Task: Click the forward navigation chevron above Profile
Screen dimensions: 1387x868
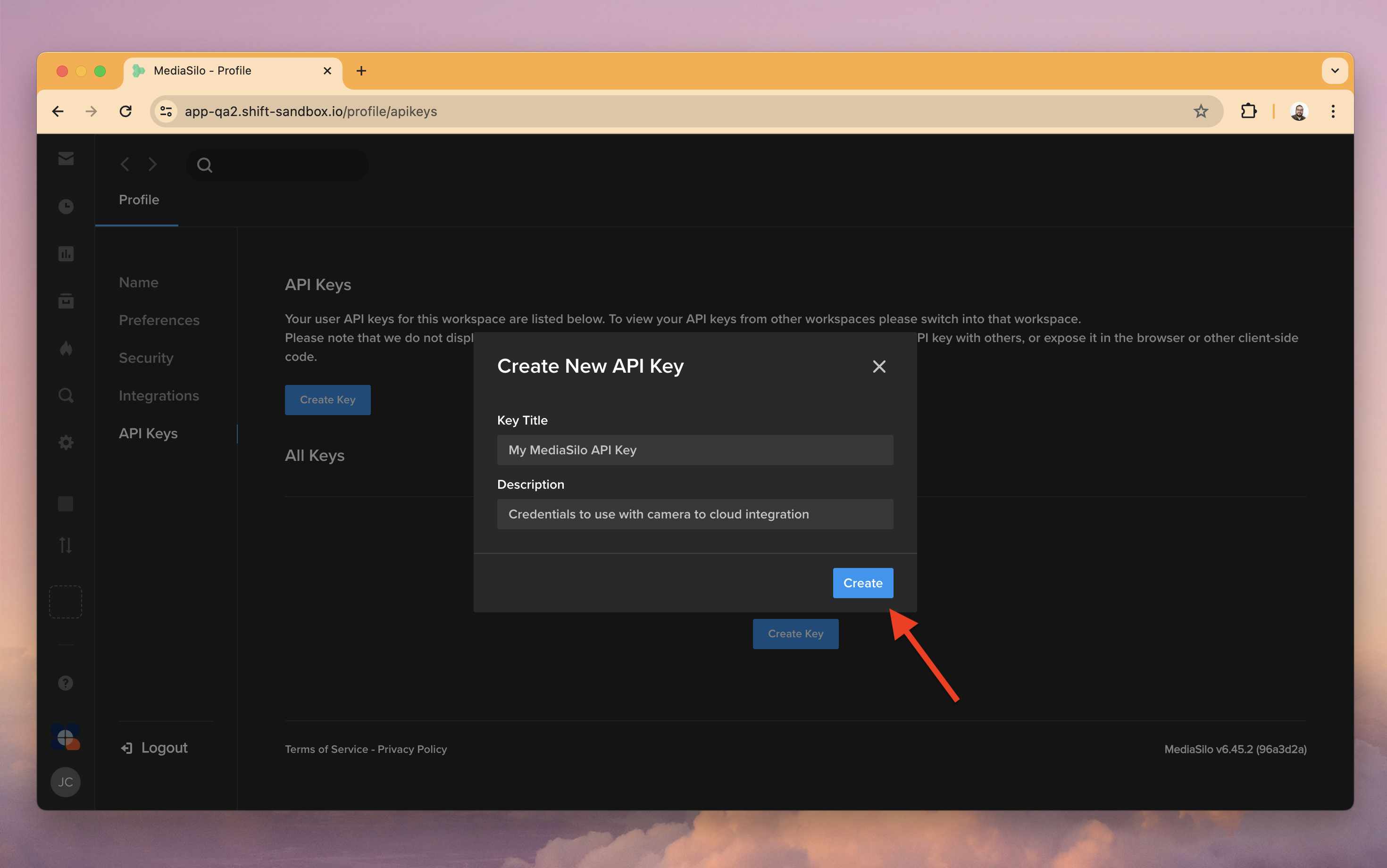Action: pos(152,164)
